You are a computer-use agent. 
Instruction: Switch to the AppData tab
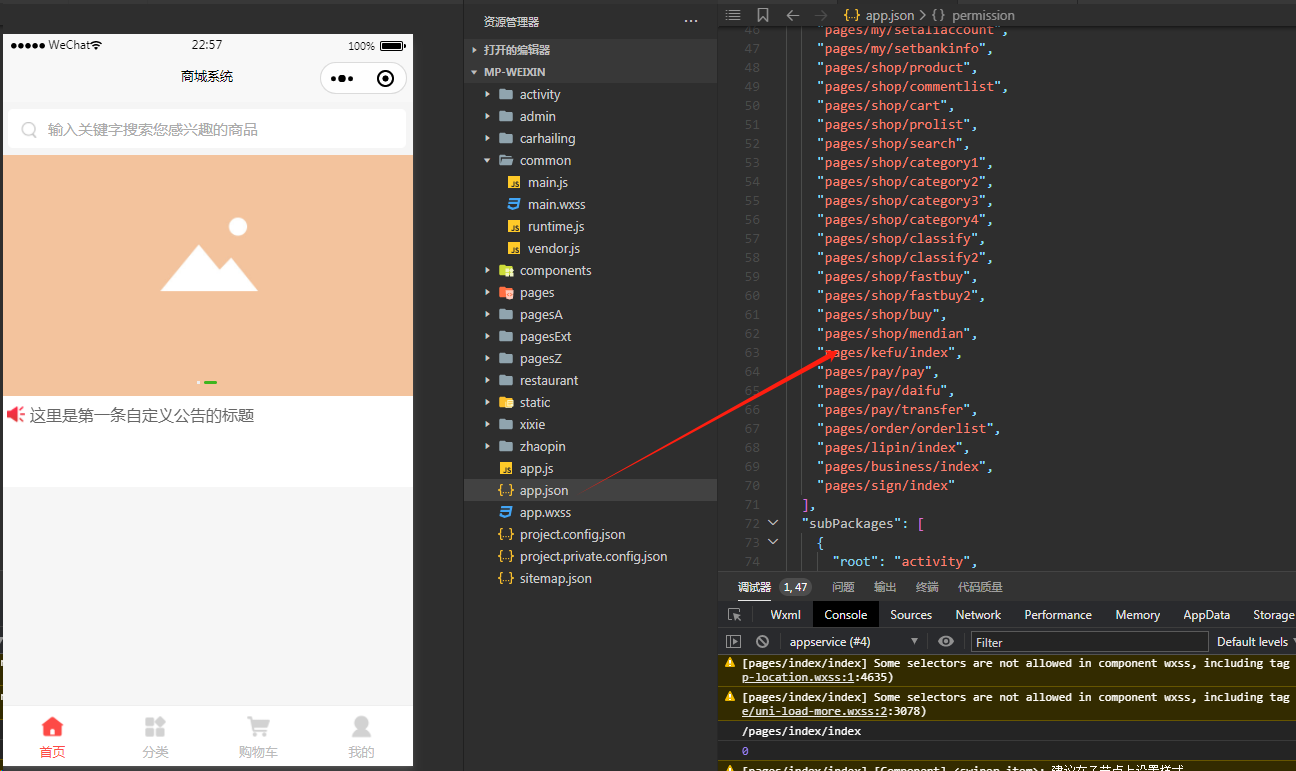[x=1207, y=615]
